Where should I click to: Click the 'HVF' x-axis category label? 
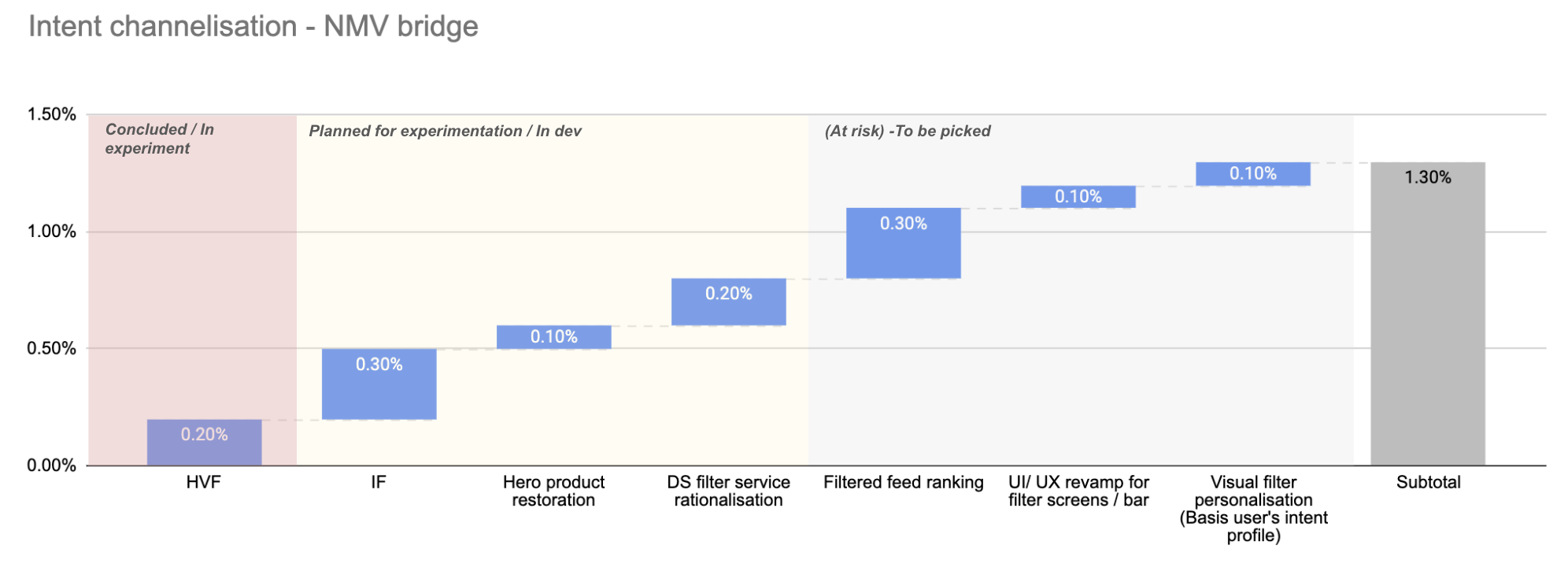tap(204, 482)
